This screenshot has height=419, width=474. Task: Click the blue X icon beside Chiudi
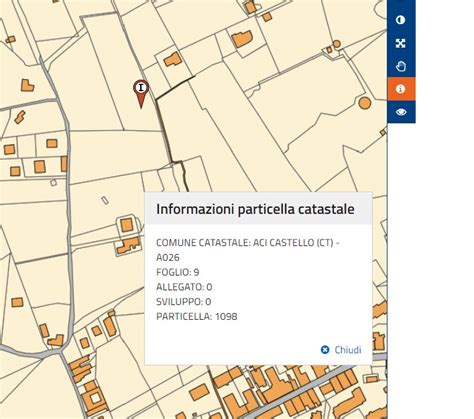[x=325, y=350]
